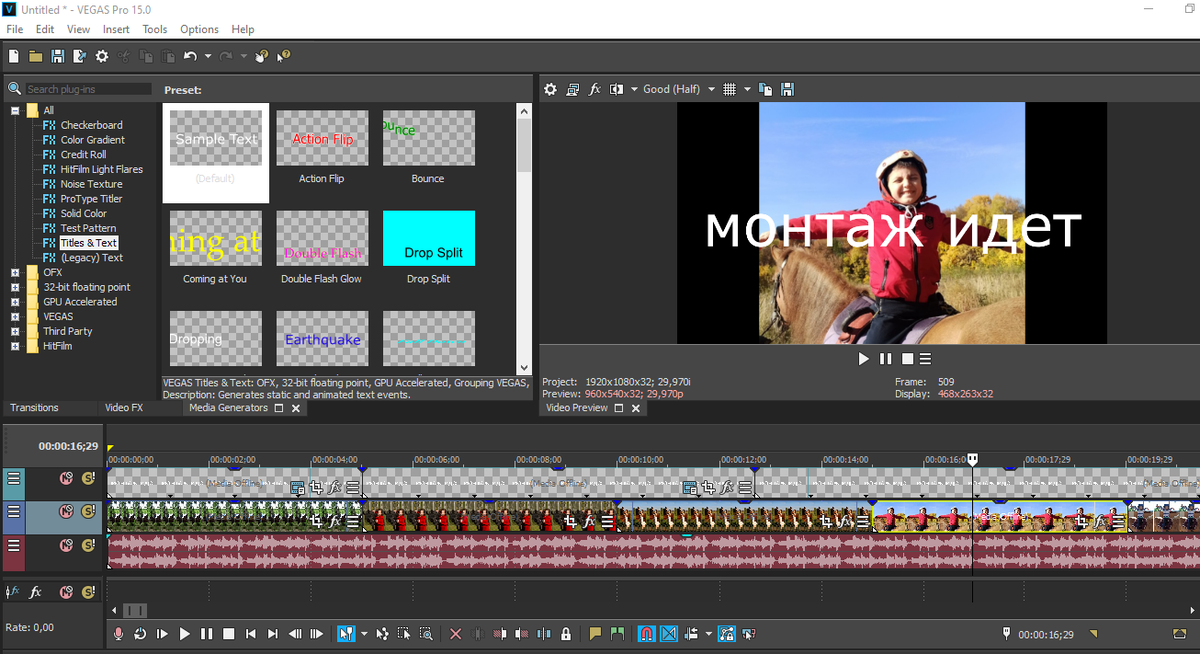
Task: Toggle split screen view in preview
Action: click(617, 89)
